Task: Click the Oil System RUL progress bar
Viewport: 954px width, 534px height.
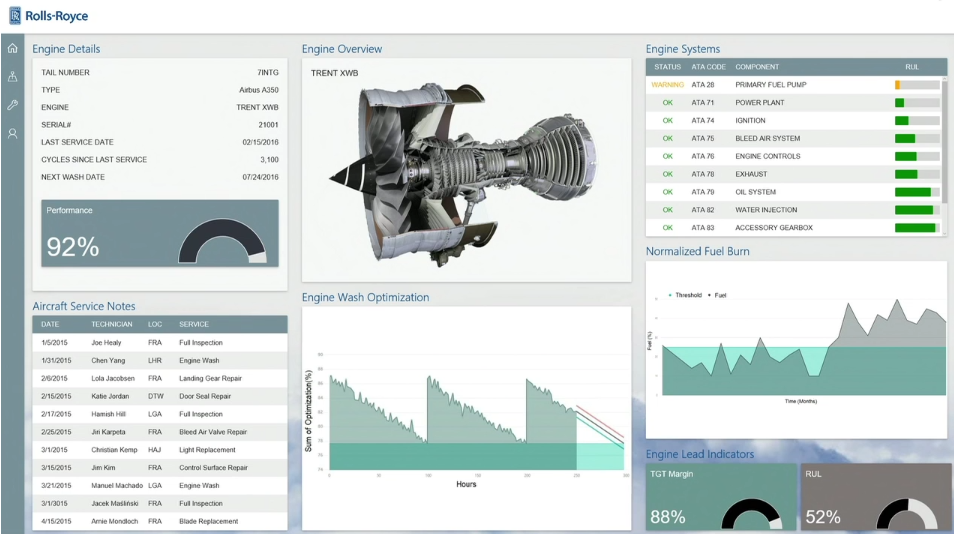Action: [x=916, y=192]
